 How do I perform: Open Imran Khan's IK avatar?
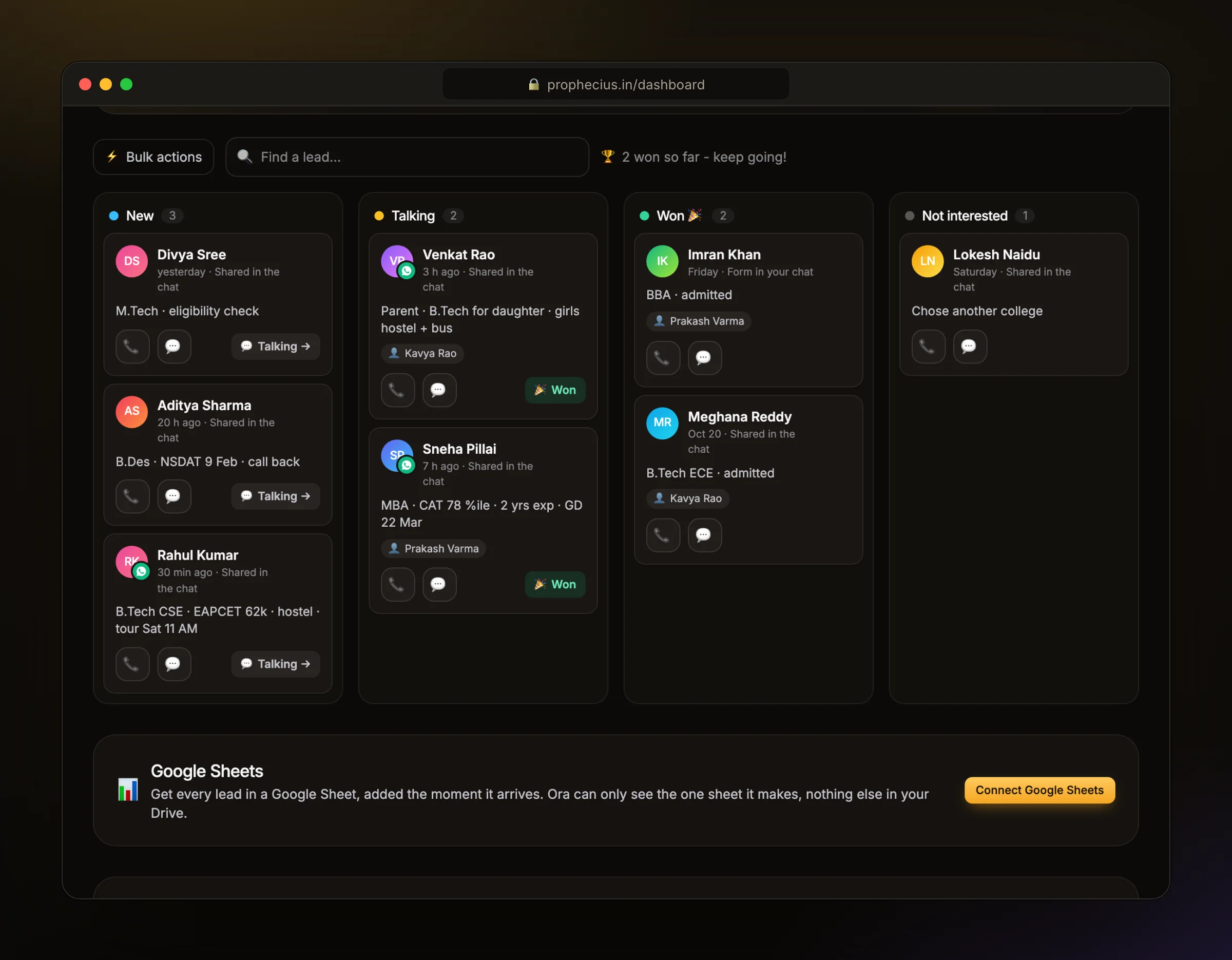(x=662, y=261)
